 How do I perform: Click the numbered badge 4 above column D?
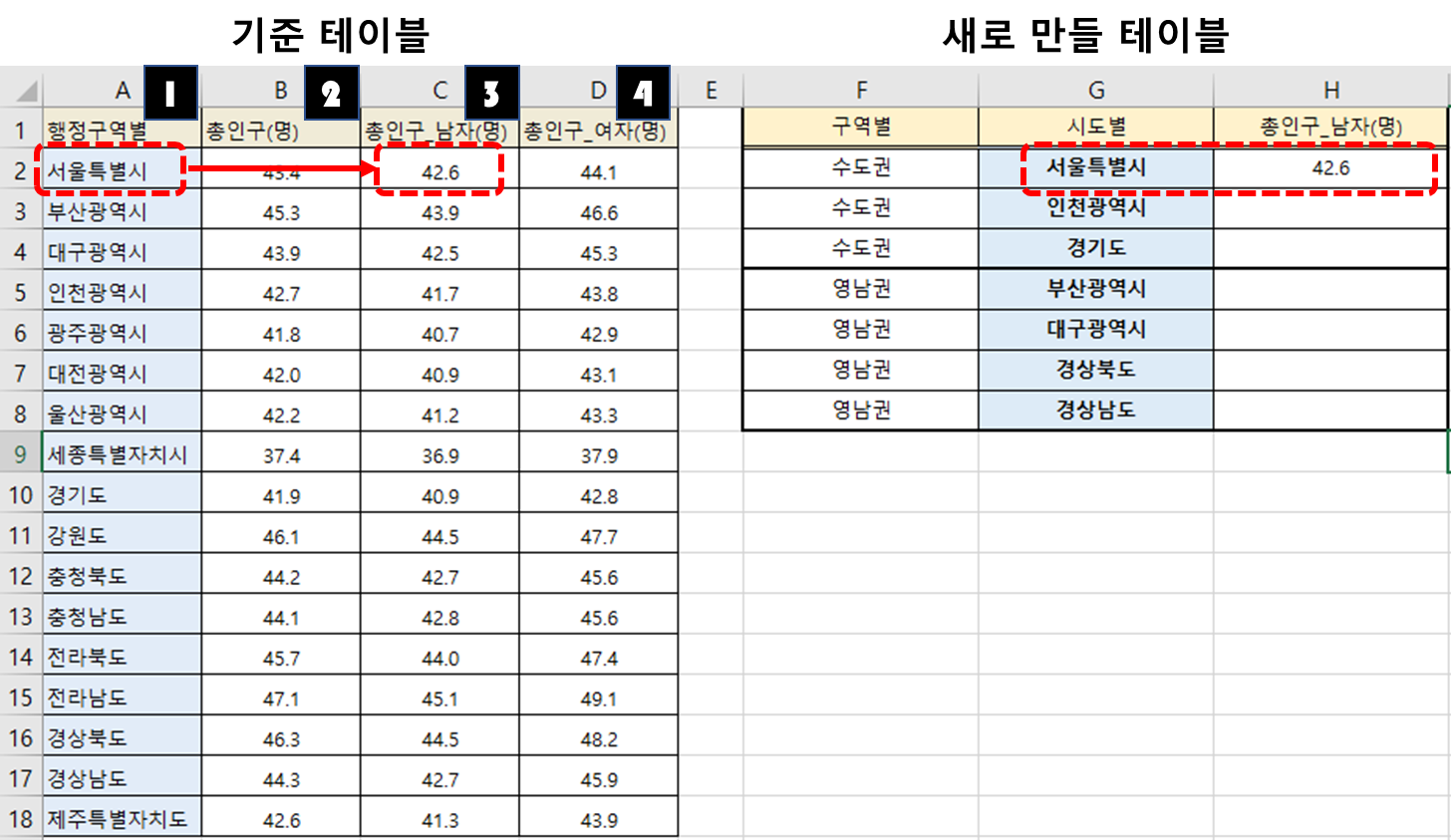645,92
